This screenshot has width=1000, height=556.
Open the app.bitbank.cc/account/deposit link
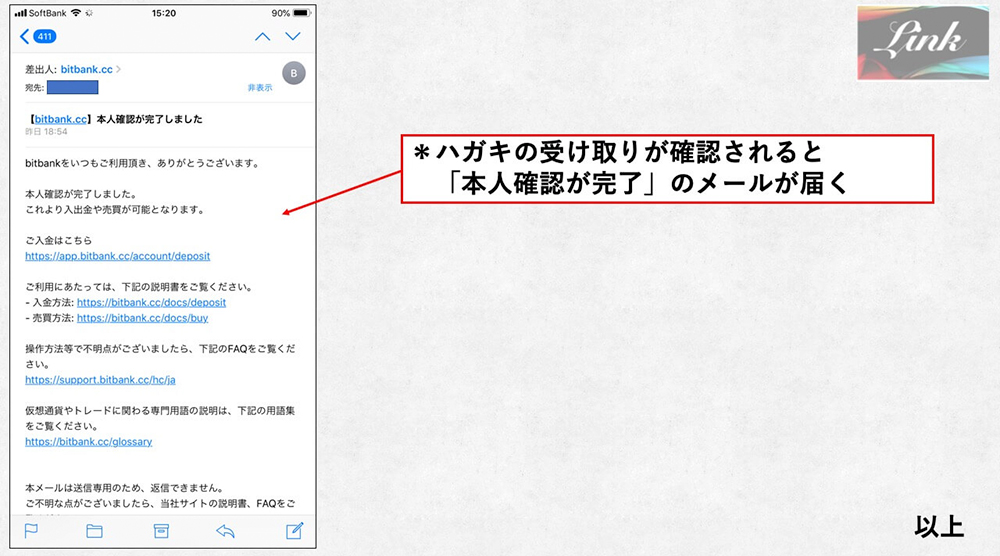(117, 256)
